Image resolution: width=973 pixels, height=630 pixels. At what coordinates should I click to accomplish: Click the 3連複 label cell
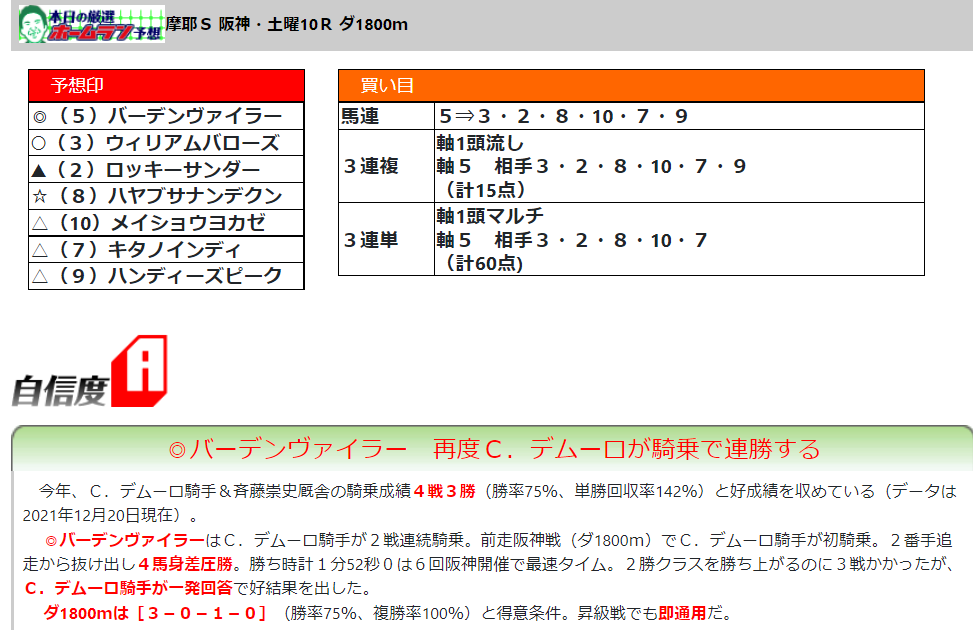coord(386,166)
